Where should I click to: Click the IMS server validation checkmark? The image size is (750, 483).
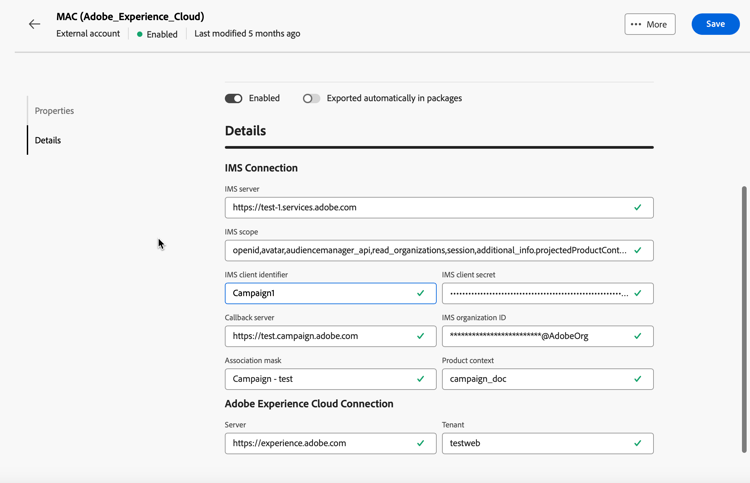(x=638, y=207)
